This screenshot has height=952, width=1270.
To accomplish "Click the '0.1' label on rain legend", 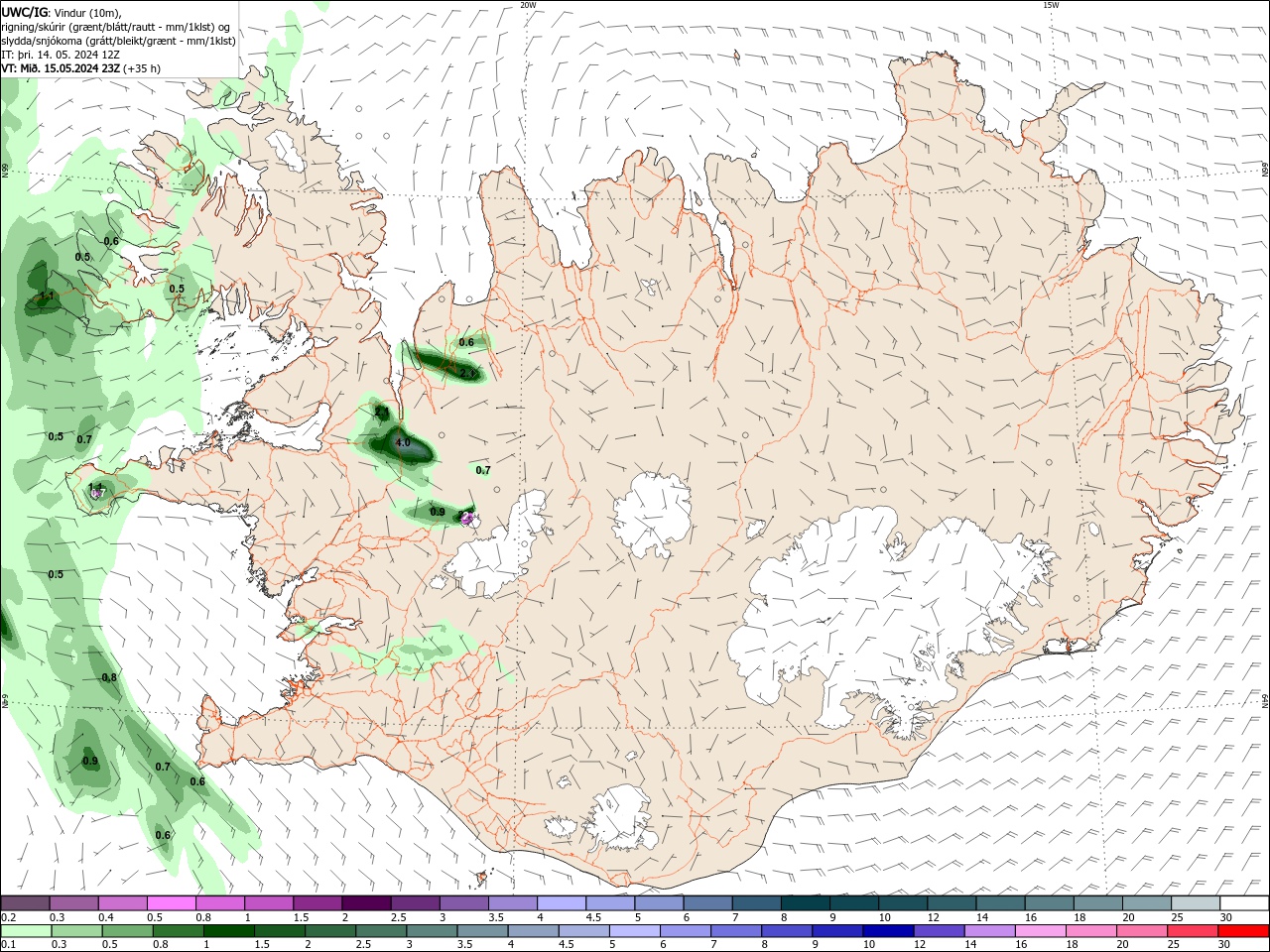I will pos(8,944).
